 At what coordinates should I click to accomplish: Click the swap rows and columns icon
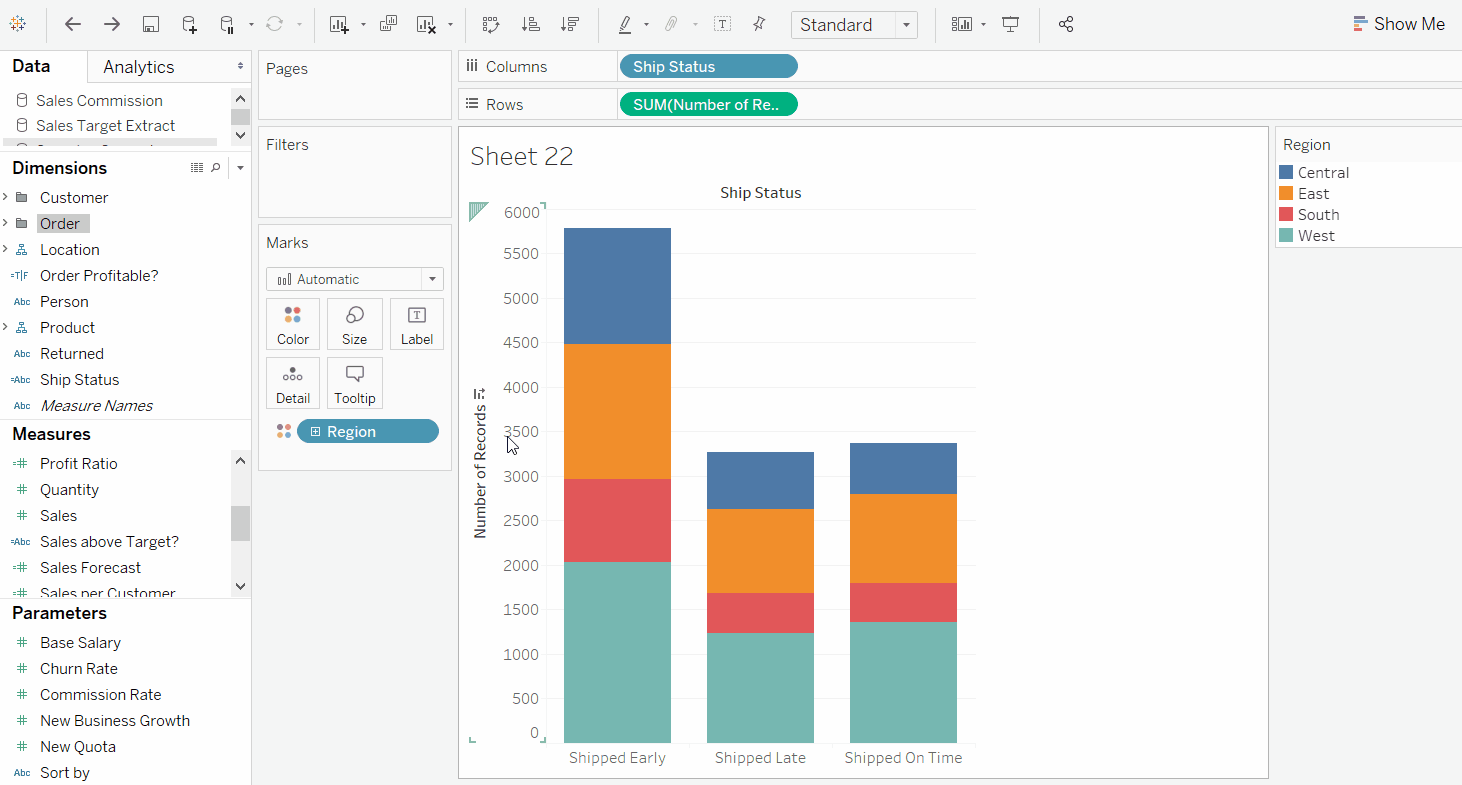click(x=490, y=25)
